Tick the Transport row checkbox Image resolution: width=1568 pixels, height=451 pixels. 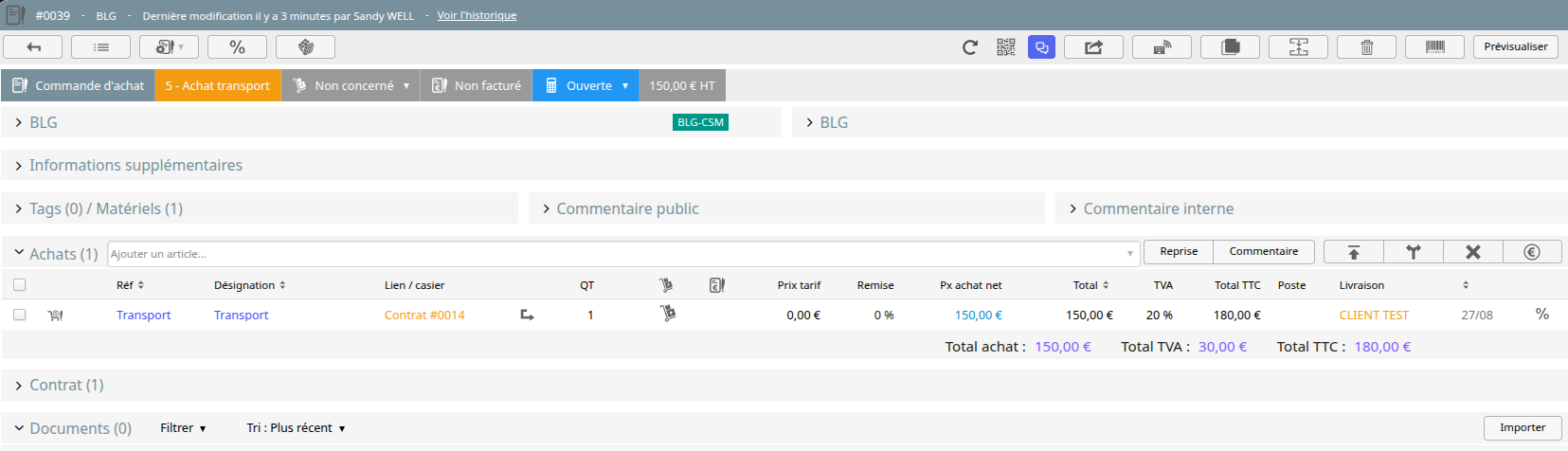[x=20, y=315]
